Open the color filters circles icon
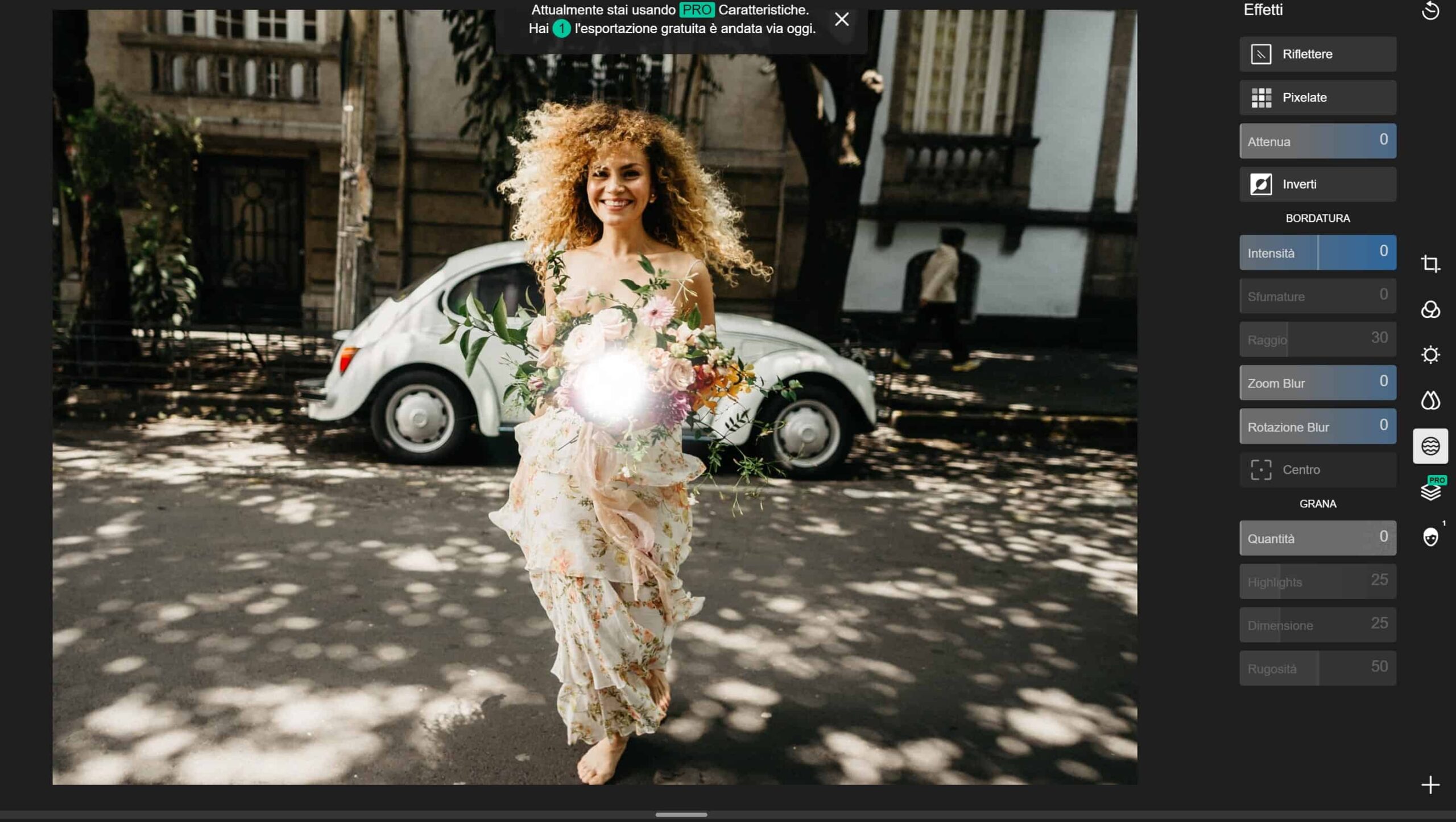 (1430, 309)
